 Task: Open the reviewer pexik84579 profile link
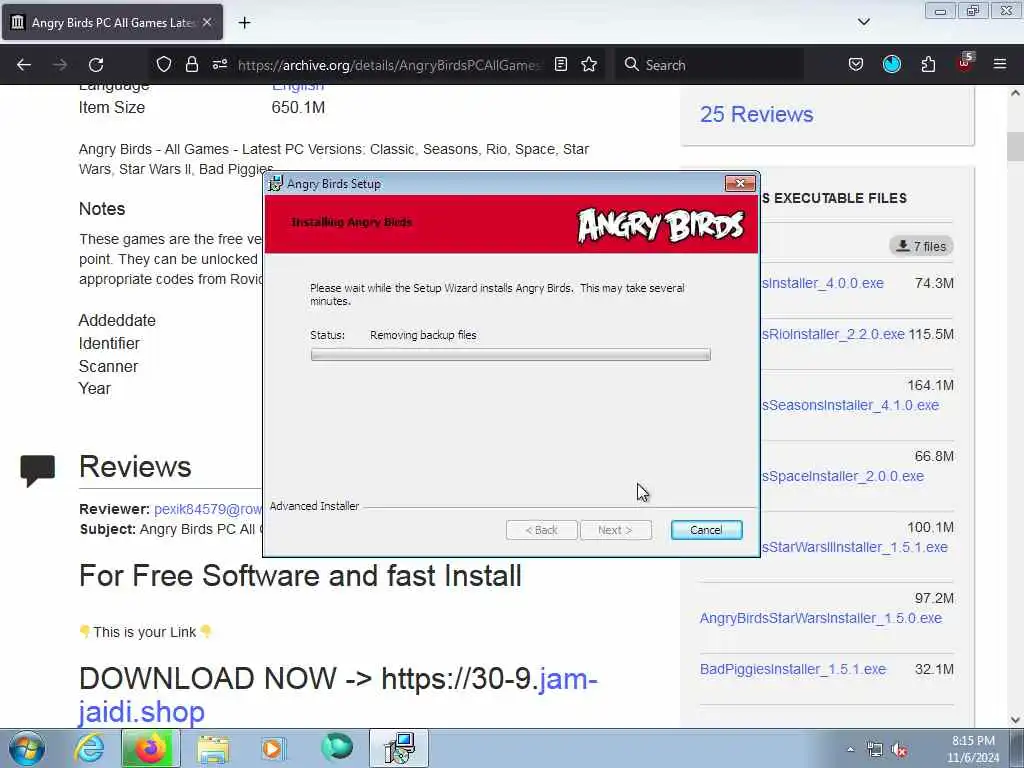pos(208,509)
